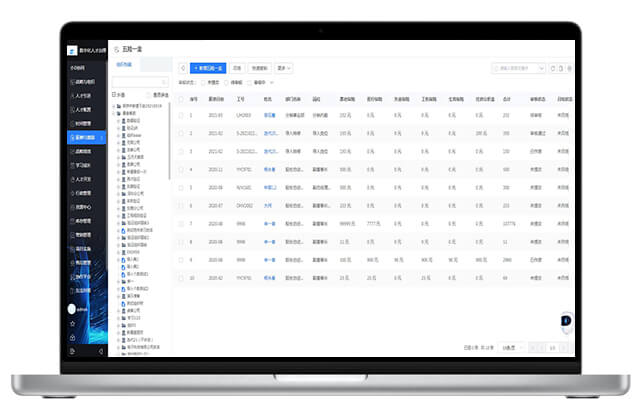The image size is (643, 413).
Task: Click the document icon at sidebar bottom-left
Action: 72,351
